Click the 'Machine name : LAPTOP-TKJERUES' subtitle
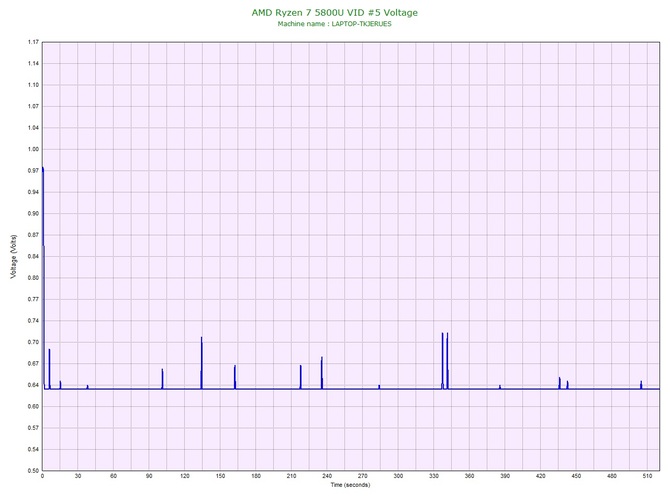Image resolution: width=670 pixels, height=502 pixels. pos(335,24)
